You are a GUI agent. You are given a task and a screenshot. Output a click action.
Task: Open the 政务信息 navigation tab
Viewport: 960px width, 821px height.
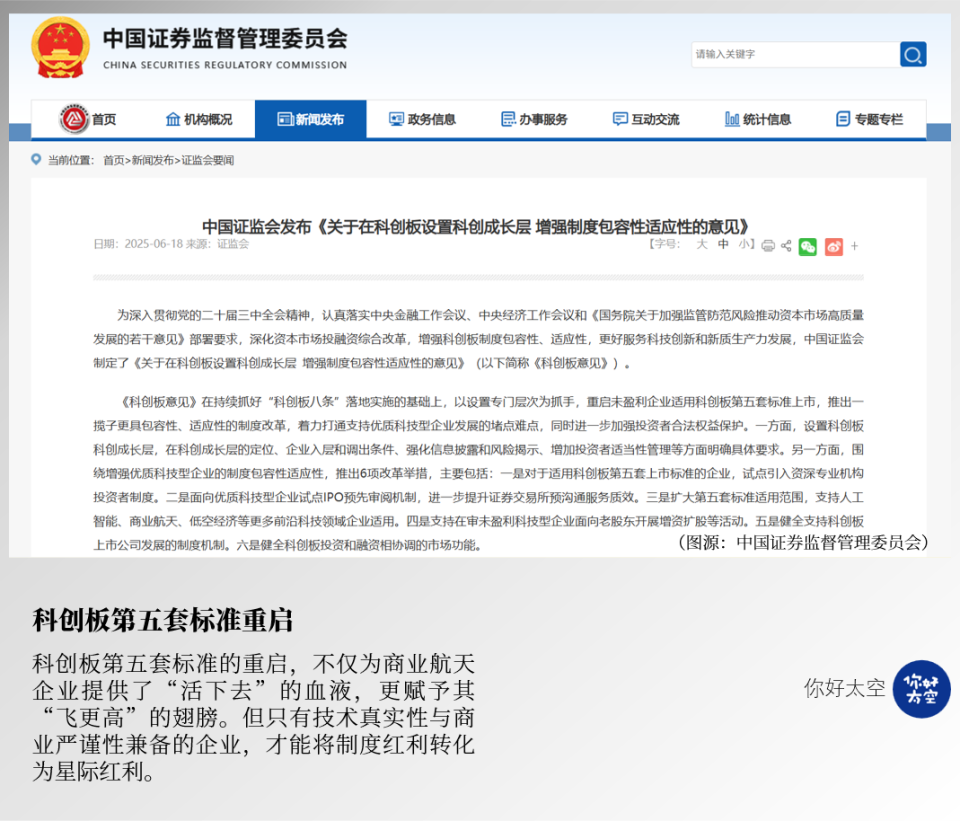(x=422, y=119)
